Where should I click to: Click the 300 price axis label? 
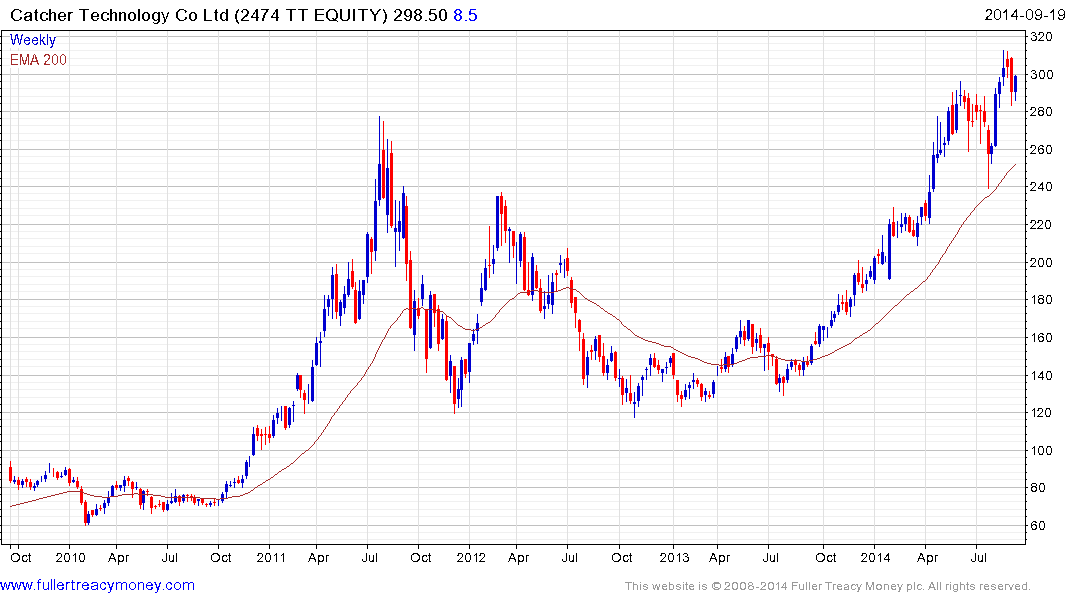point(1041,74)
